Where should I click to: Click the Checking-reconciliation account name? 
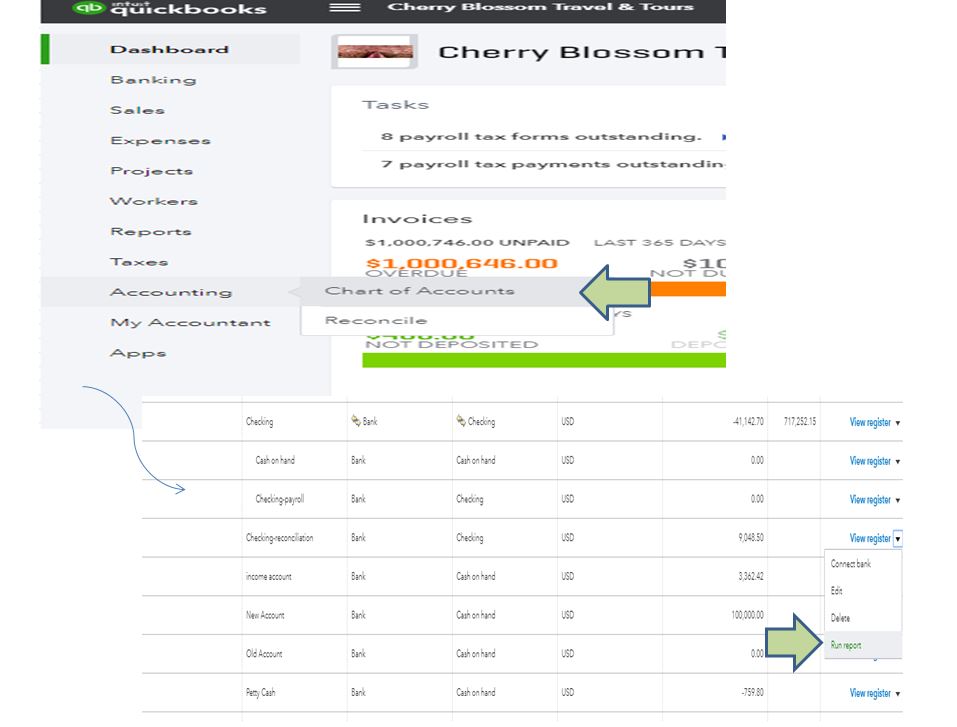(280, 538)
